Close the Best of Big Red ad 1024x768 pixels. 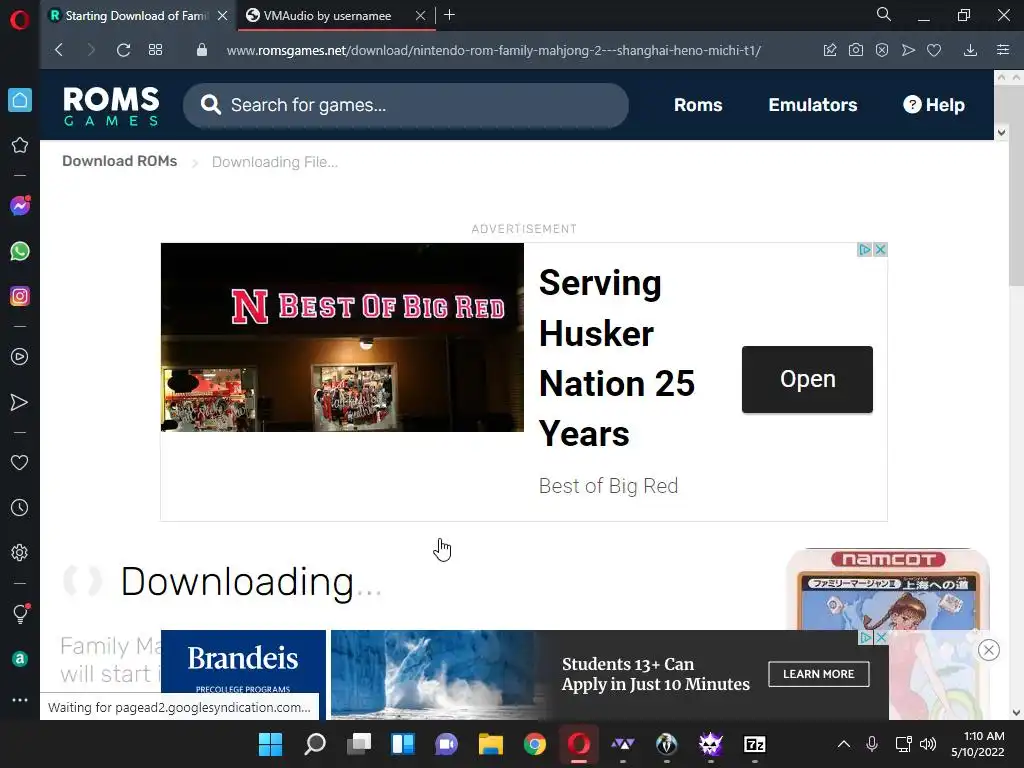[880, 249]
